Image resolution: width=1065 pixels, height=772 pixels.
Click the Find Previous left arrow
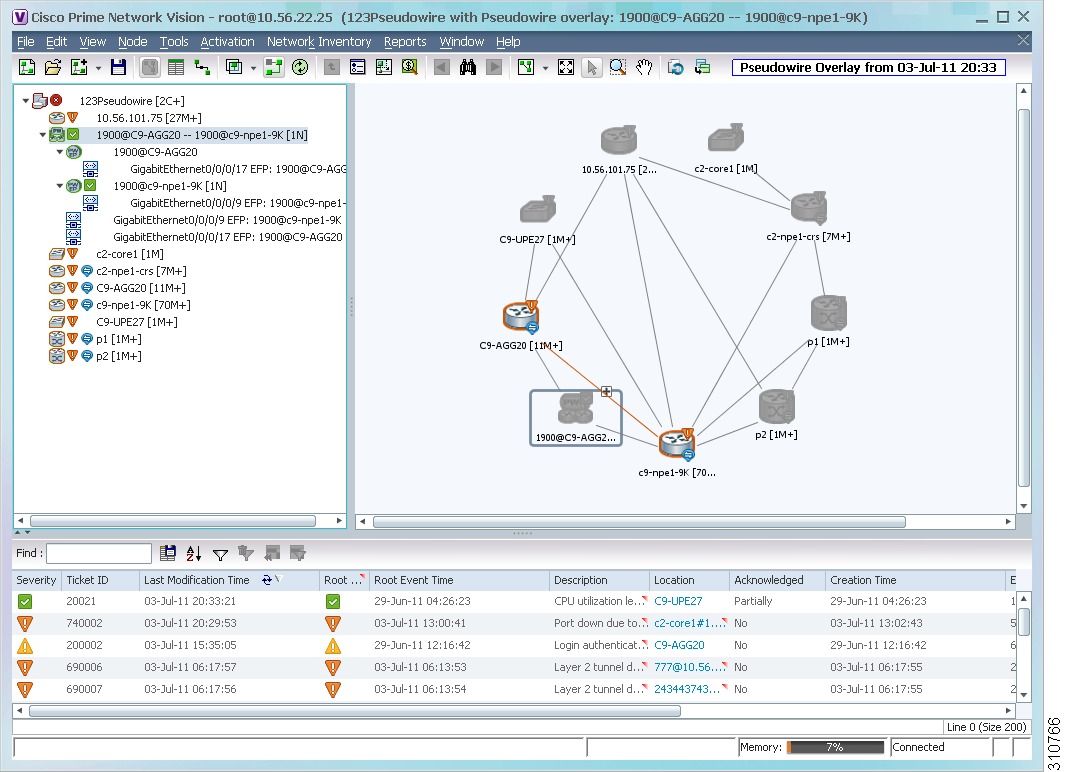(x=441, y=67)
